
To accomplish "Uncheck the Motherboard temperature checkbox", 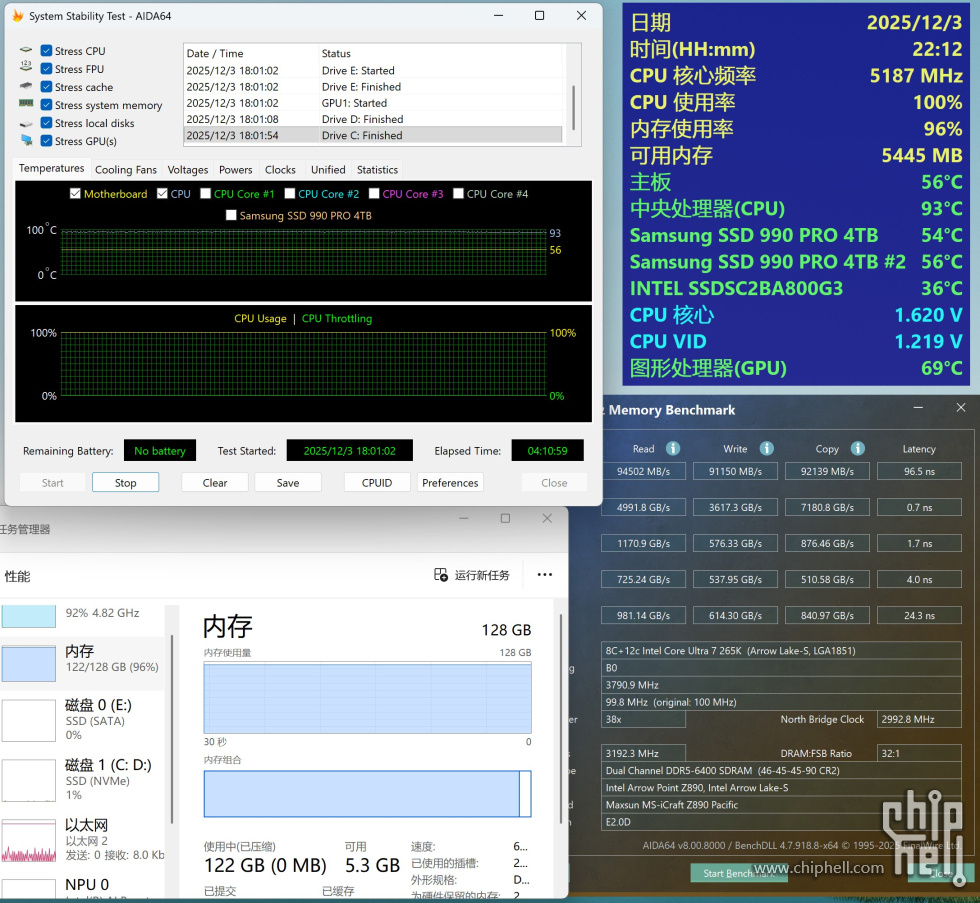I will click(74, 194).
